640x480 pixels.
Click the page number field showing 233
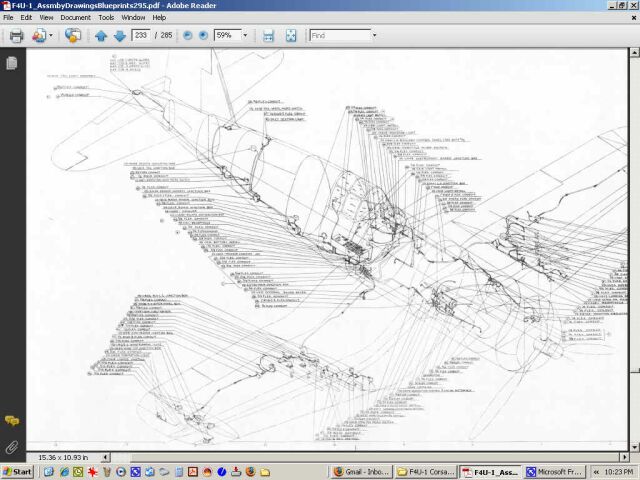coord(143,36)
